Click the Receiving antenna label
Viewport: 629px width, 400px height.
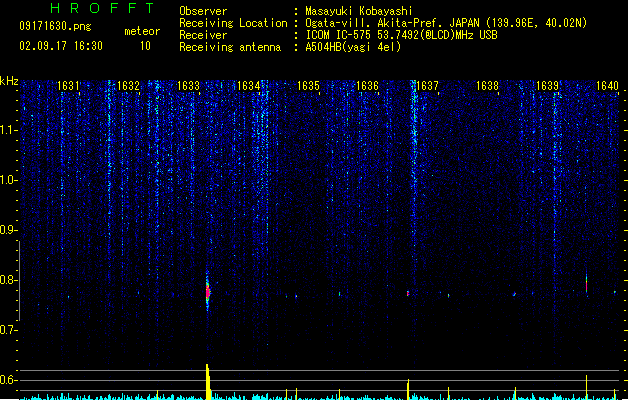[x=230, y=47]
